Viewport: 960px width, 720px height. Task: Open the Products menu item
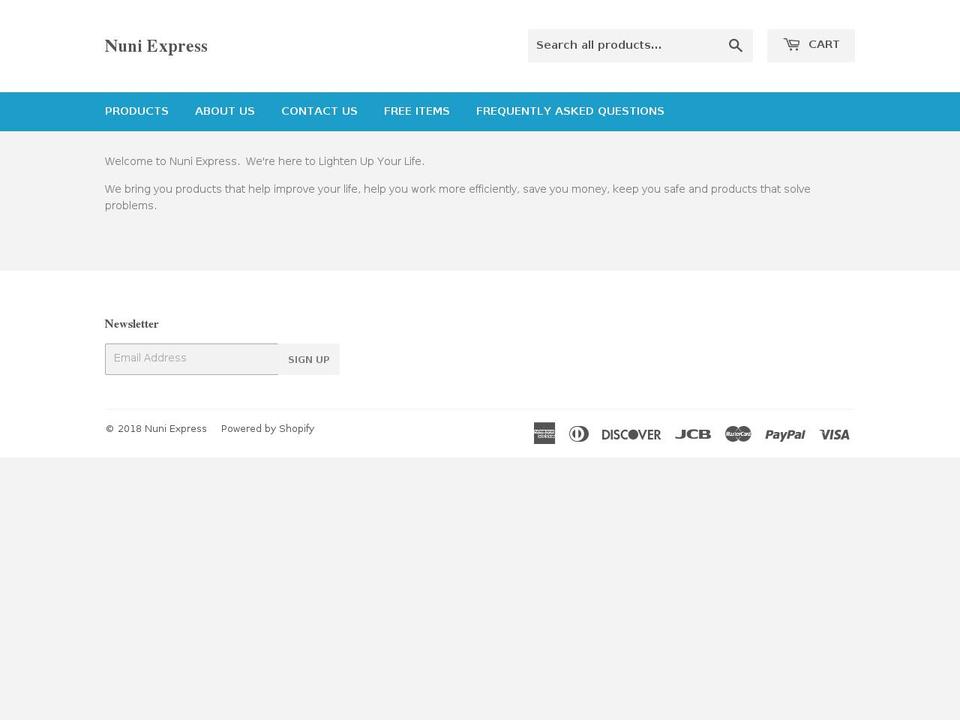point(137,111)
